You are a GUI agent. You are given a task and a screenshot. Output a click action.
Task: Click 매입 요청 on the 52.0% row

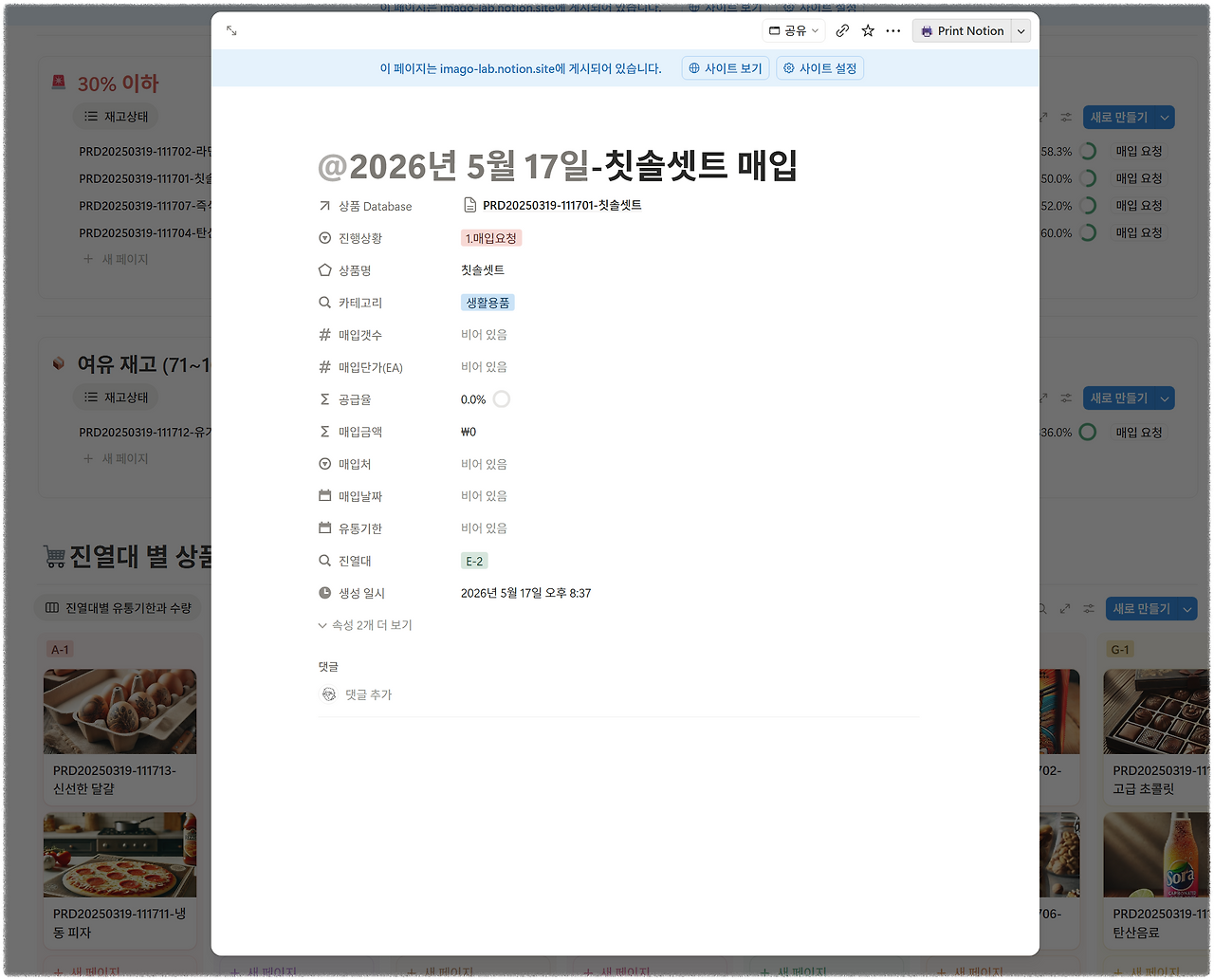click(x=1139, y=206)
